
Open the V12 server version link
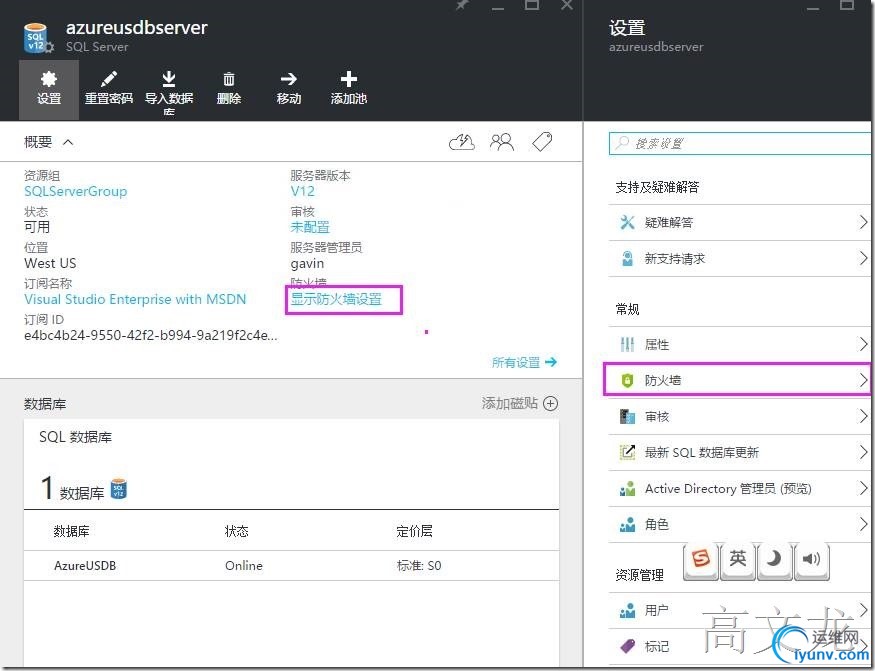[302, 191]
